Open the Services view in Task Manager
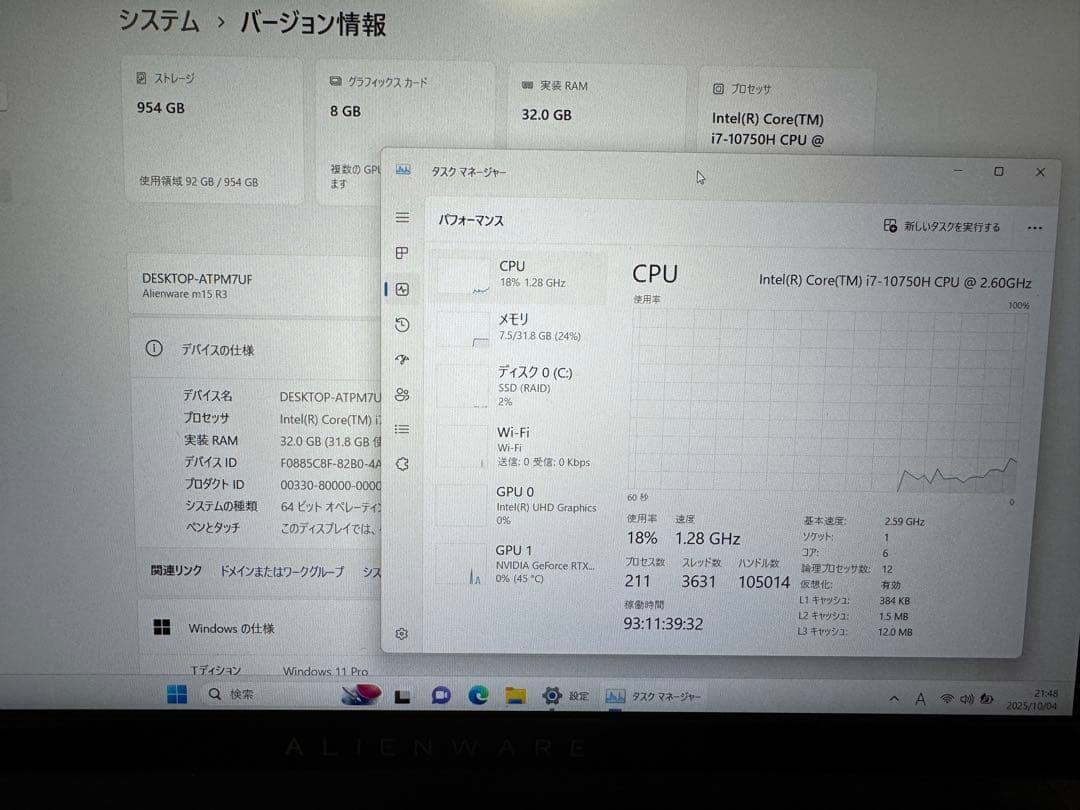The width and height of the screenshot is (1080, 810). click(402, 464)
